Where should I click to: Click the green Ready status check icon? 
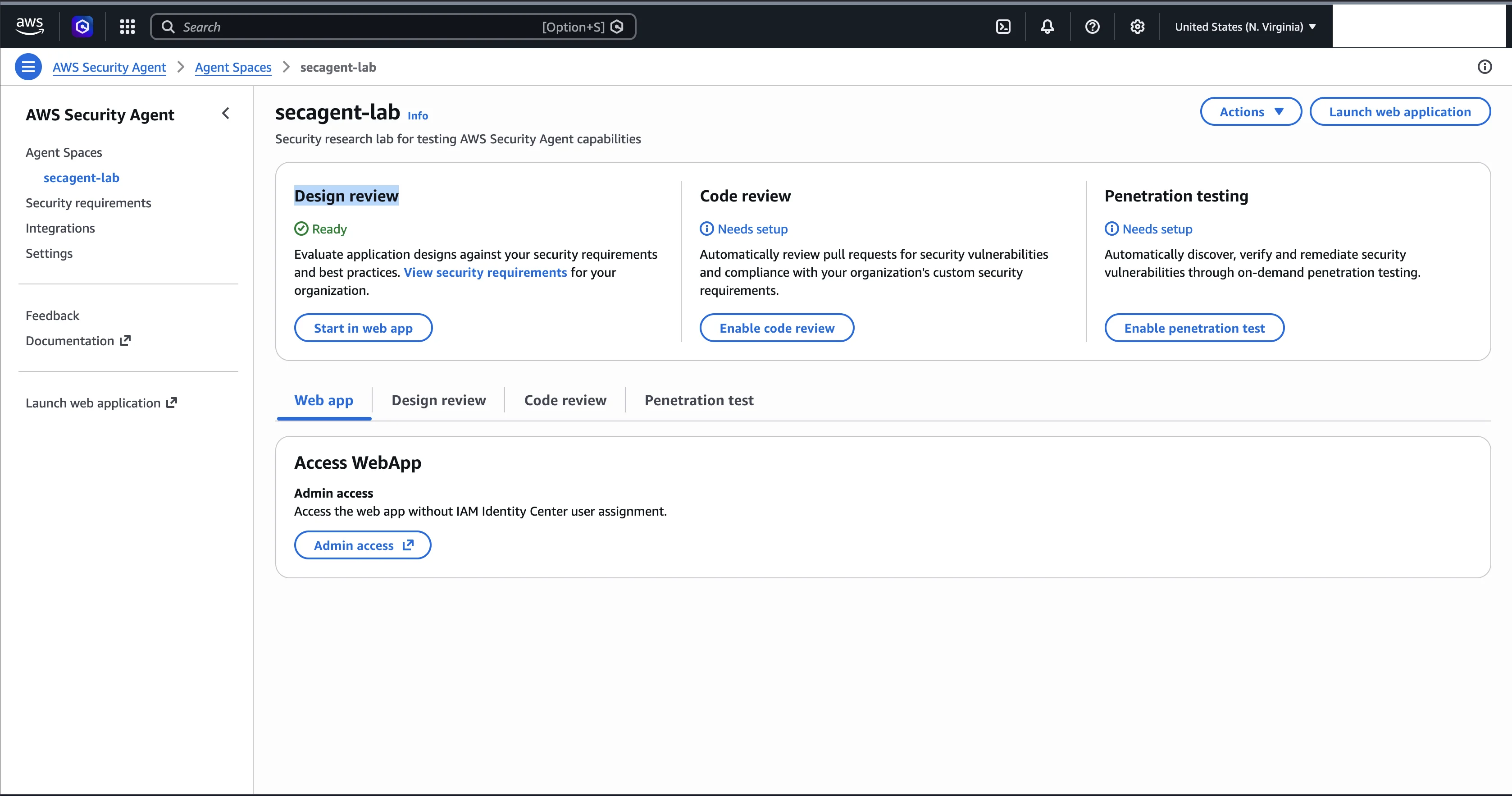[301, 229]
